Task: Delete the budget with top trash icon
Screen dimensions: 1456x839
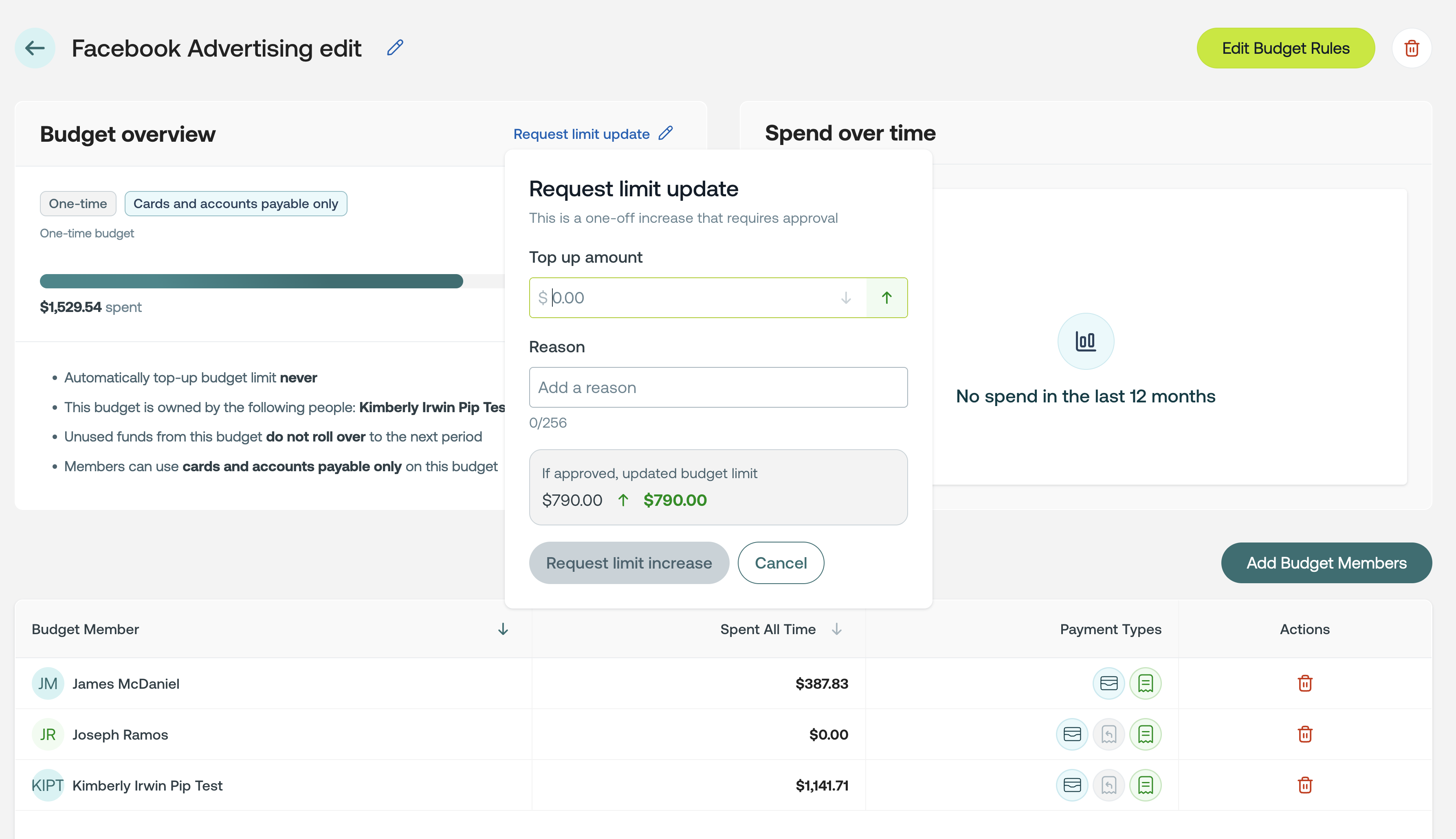Action: pyautogui.click(x=1411, y=48)
